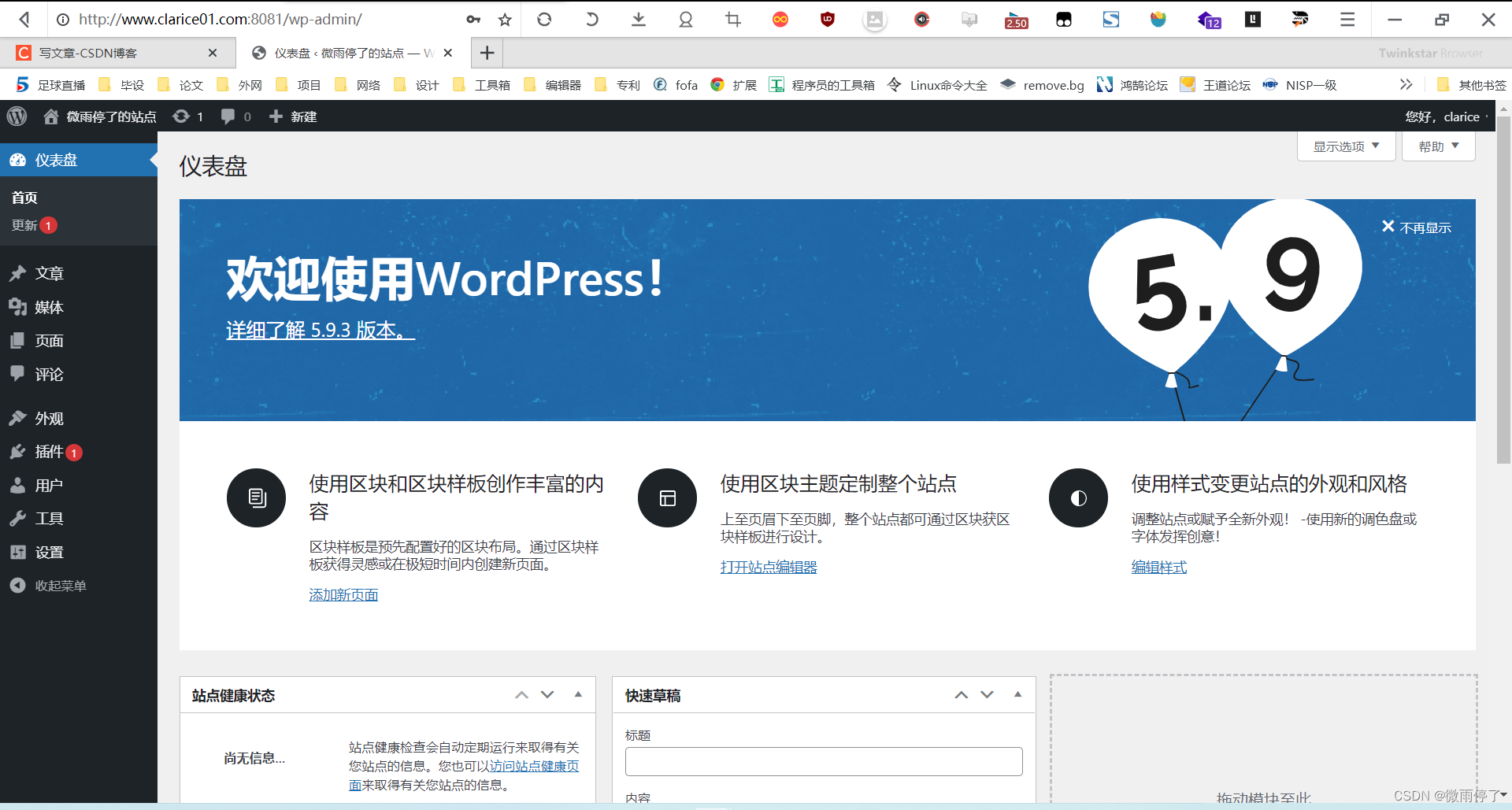Click the 新建 plus button in admin bar

coord(293,117)
